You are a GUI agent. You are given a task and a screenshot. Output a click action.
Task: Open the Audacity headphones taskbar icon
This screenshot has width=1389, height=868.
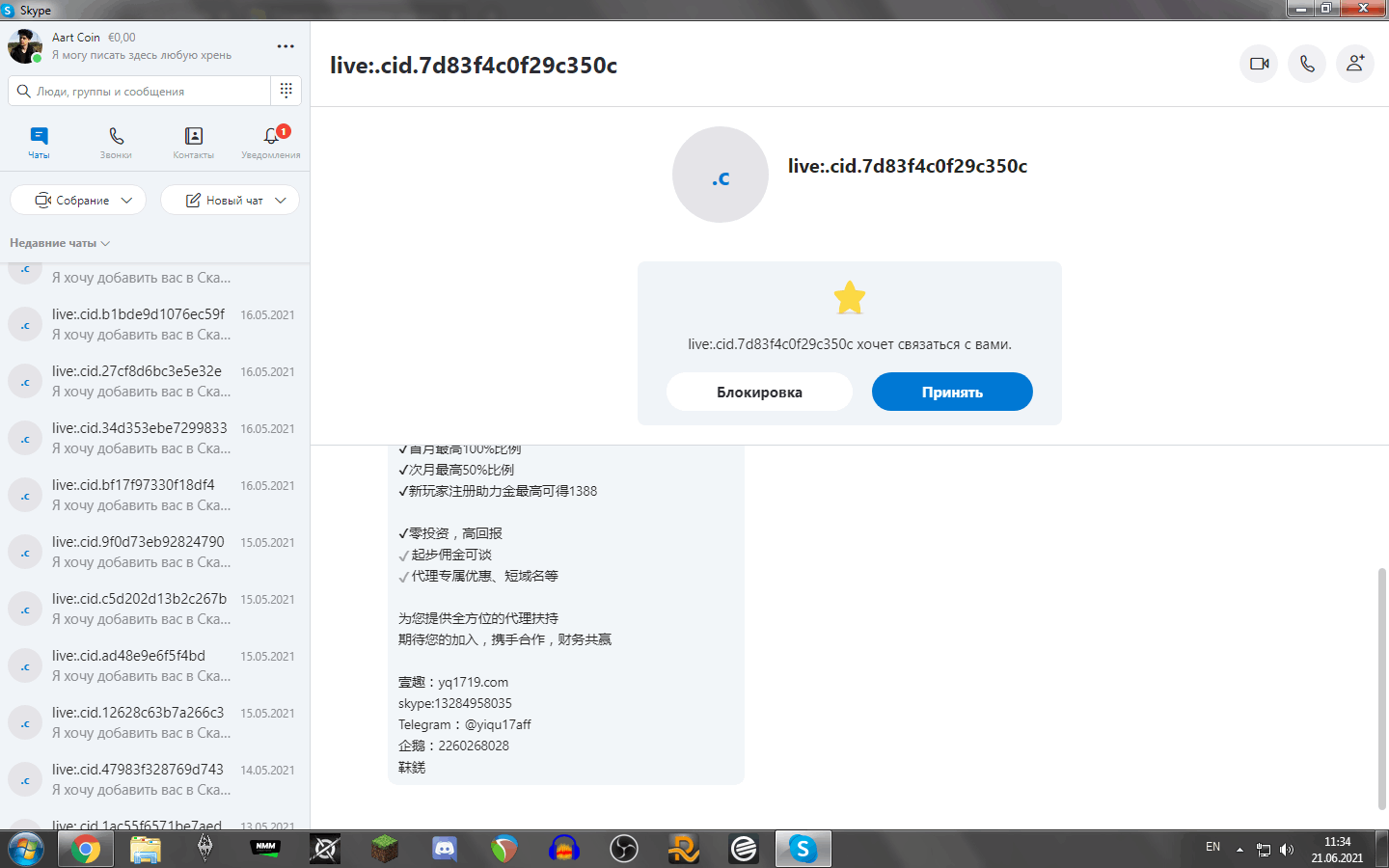point(564,849)
